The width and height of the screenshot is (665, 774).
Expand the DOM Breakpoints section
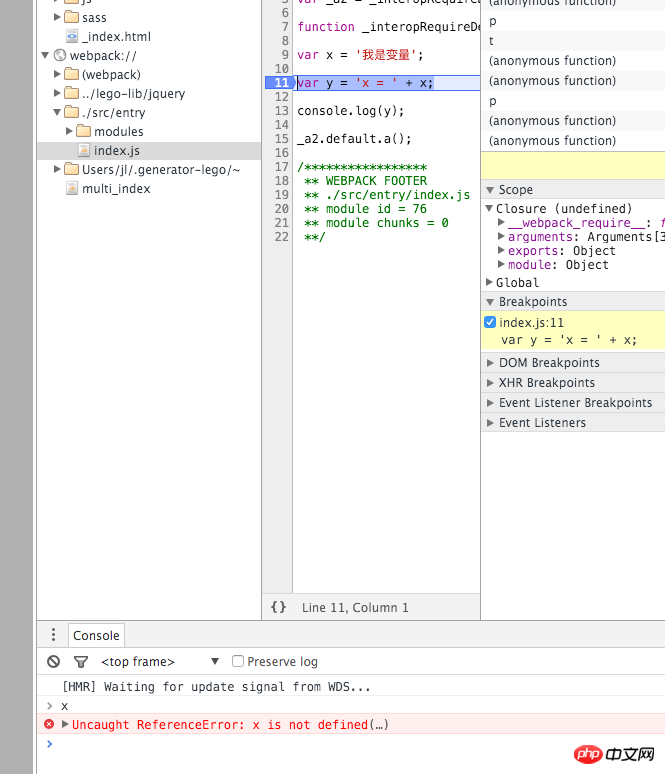tap(490, 363)
